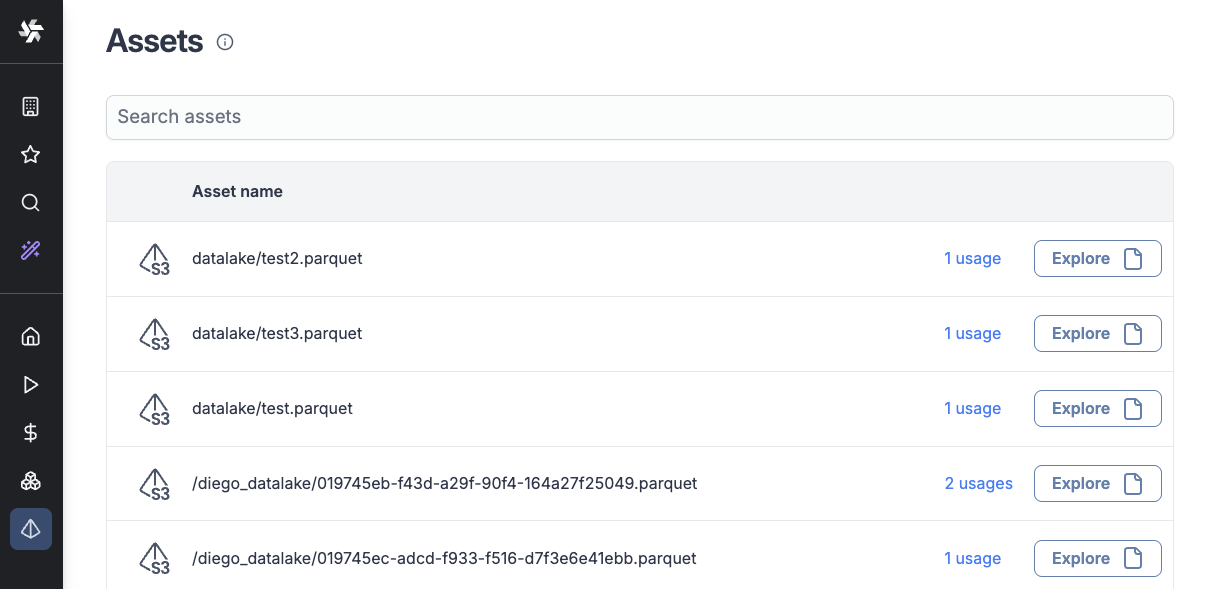
Task: Open search via the magnifier sidebar icon
Action: coord(31,202)
